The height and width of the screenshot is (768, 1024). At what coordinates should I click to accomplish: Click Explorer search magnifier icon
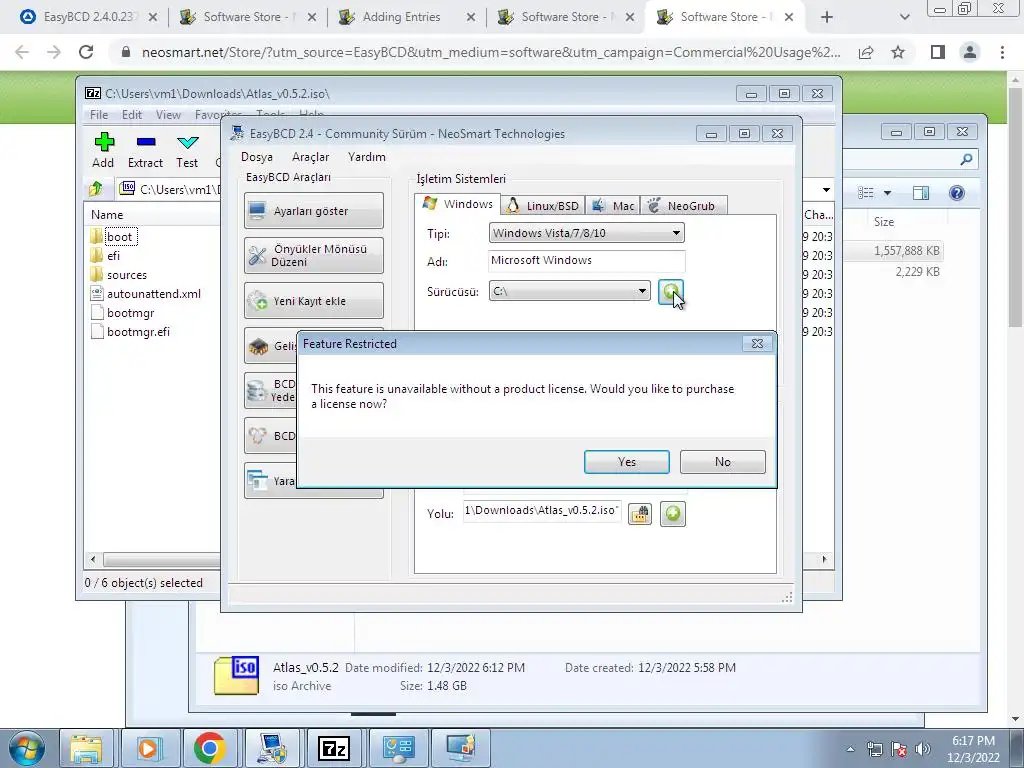tap(967, 159)
